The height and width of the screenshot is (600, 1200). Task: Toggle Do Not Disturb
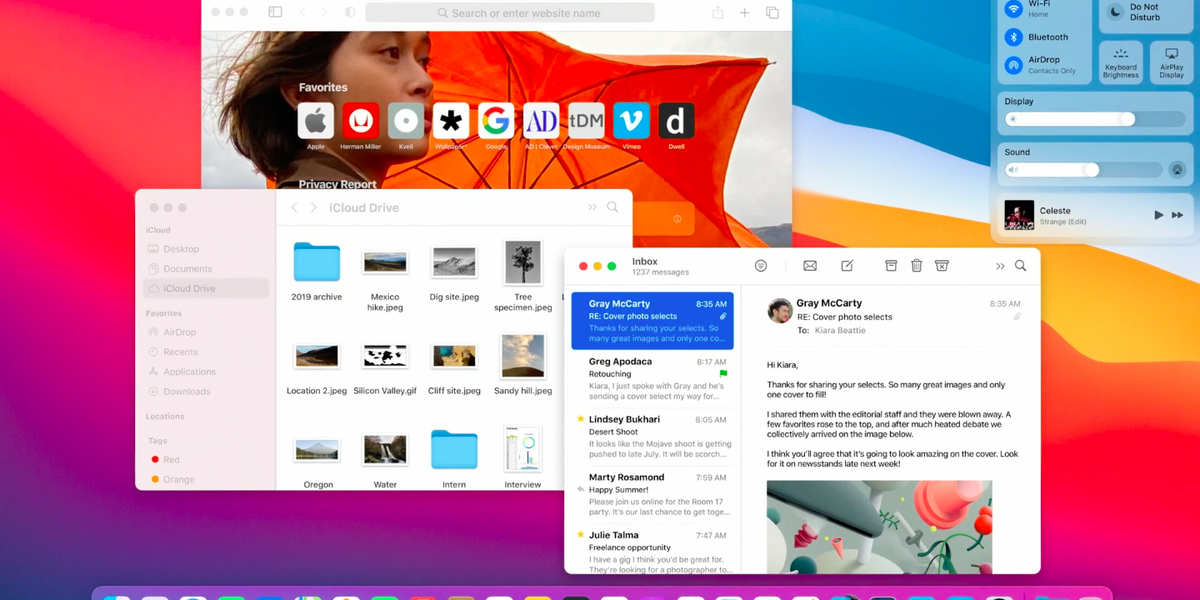tap(1117, 12)
